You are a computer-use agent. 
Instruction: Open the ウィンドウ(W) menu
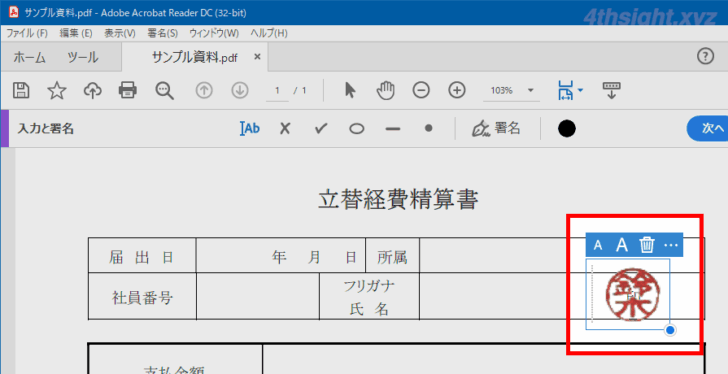click(214, 33)
